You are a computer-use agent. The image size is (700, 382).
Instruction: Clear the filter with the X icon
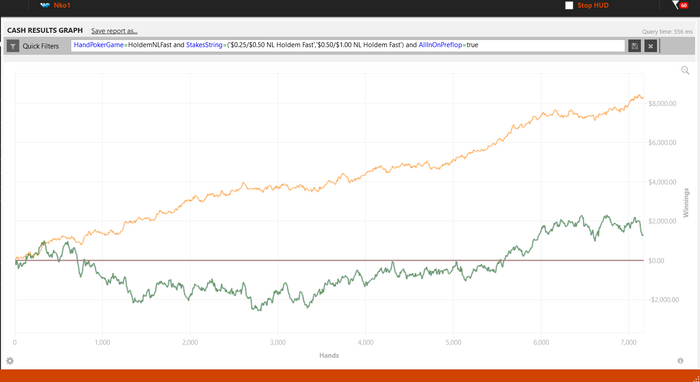pyautogui.click(x=650, y=46)
